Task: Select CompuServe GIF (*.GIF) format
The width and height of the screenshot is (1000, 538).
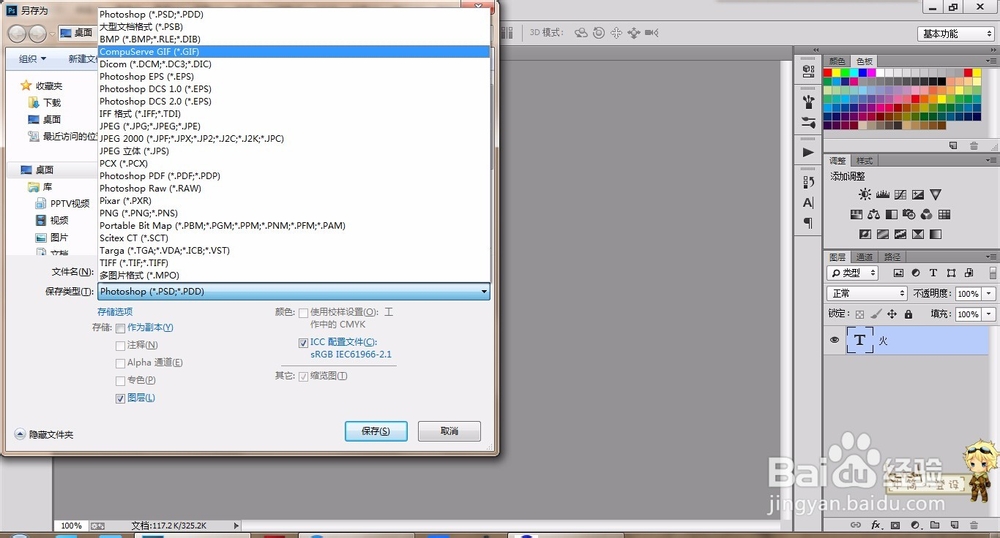Action: (293, 52)
